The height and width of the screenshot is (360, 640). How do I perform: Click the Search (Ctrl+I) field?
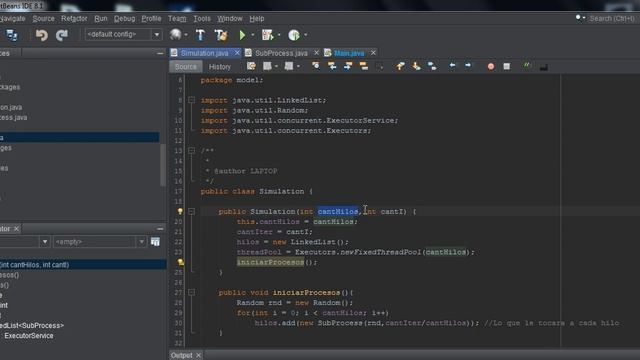tap(612, 18)
